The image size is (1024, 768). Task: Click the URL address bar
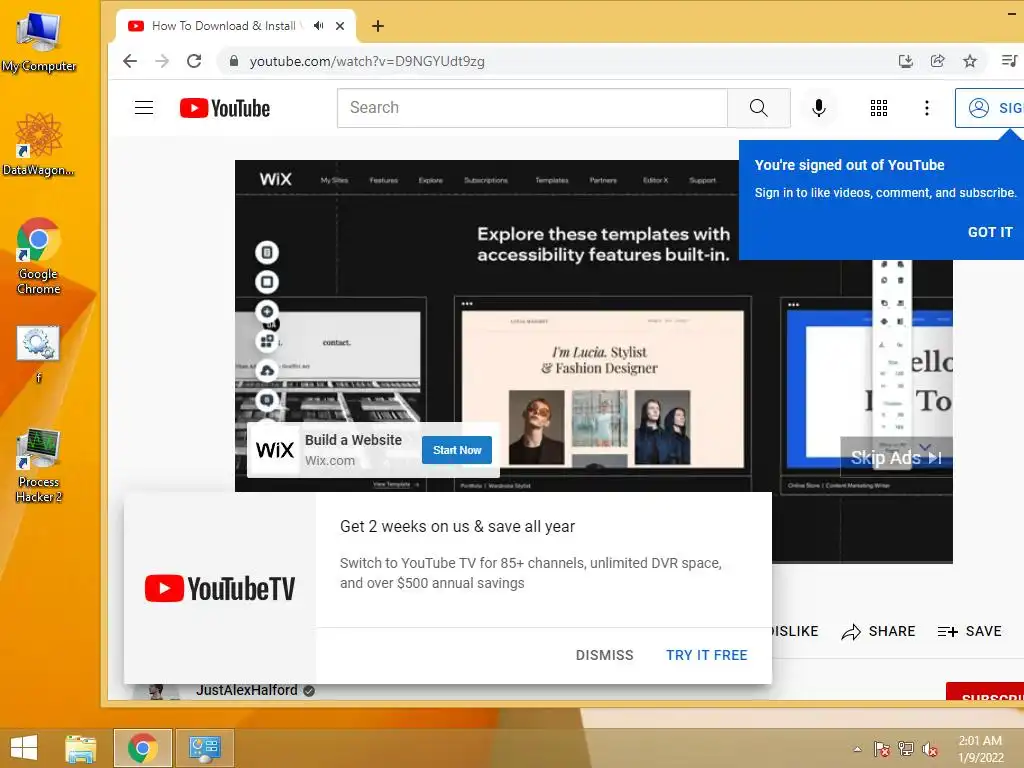pyautogui.click(x=555, y=61)
